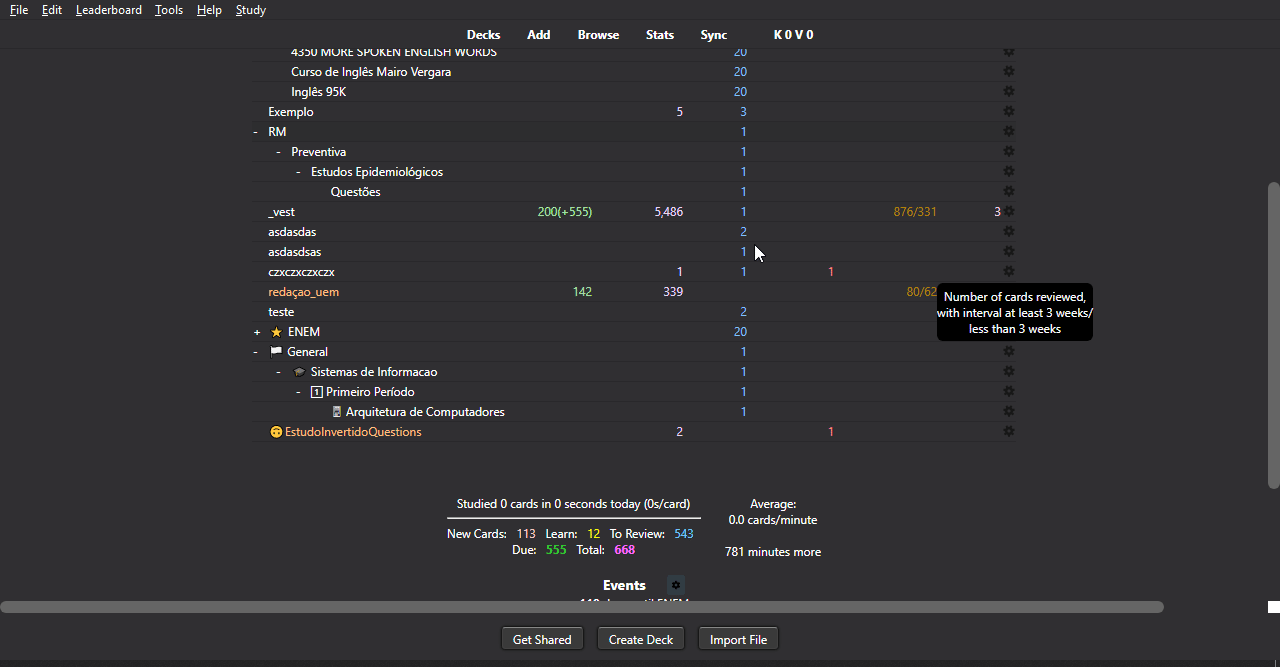Image resolution: width=1280 pixels, height=667 pixels.
Task: Click Sync in the top toolbar
Action: pyautogui.click(x=714, y=35)
